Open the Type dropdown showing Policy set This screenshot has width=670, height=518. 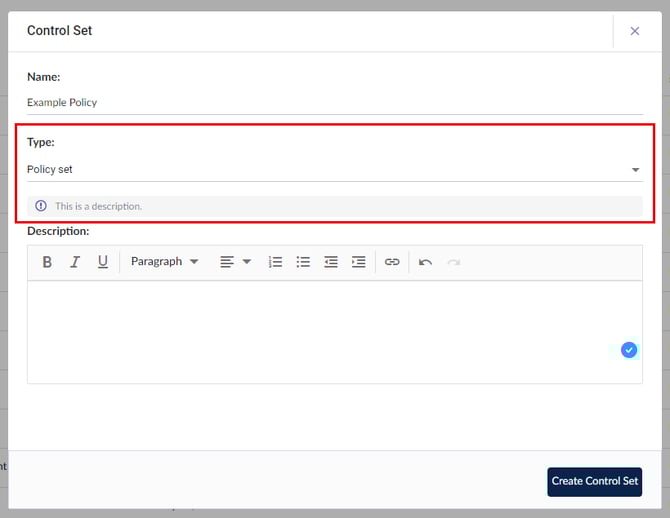click(334, 170)
